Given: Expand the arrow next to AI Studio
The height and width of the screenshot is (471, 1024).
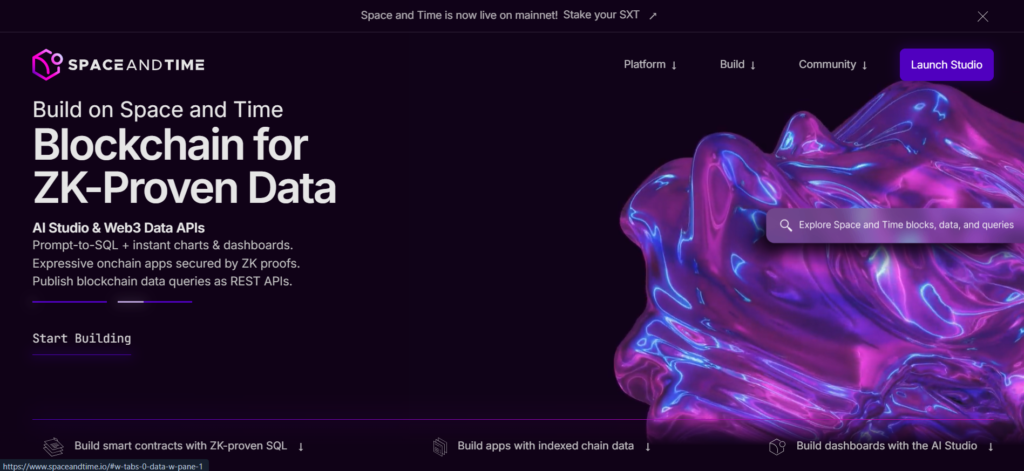Looking at the screenshot, I should (991, 447).
